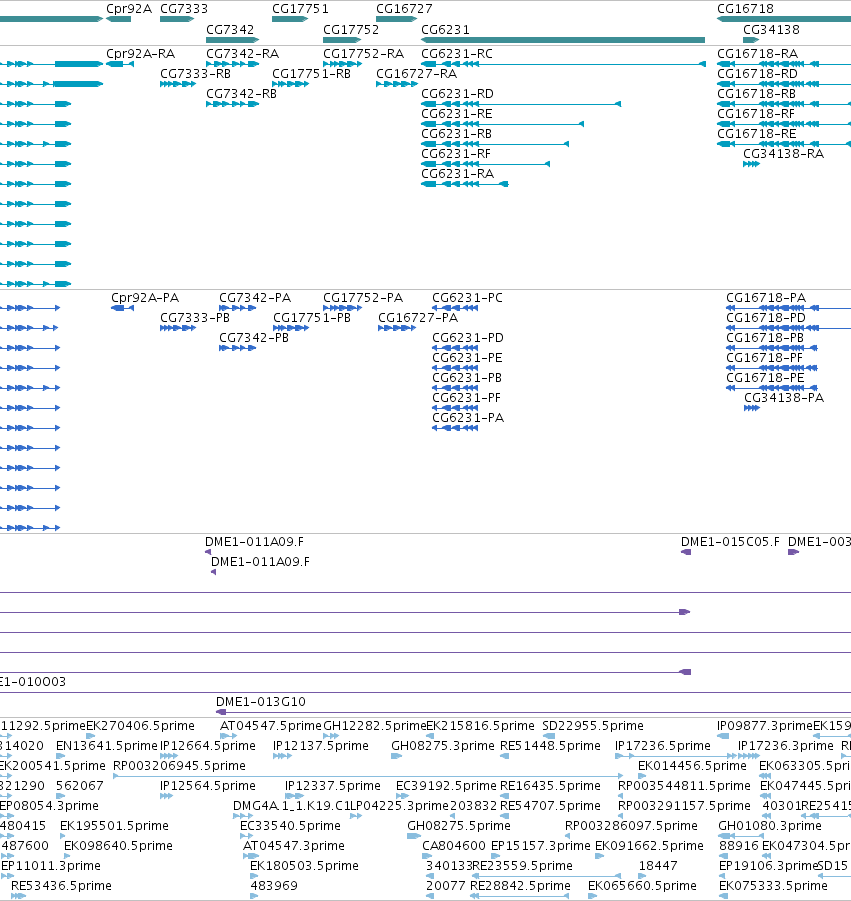
Task: Click transcript CG7342-RB
Action: click(241, 94)
